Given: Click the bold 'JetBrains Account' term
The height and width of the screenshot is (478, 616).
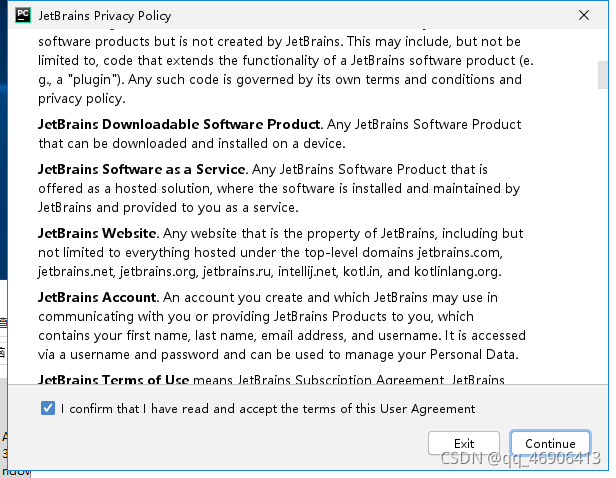Looking at the screenshot, I should tap(97, 297).
